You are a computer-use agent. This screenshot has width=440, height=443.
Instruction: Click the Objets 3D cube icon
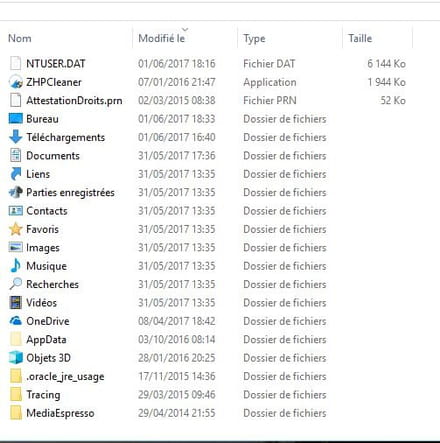[16, 358]
